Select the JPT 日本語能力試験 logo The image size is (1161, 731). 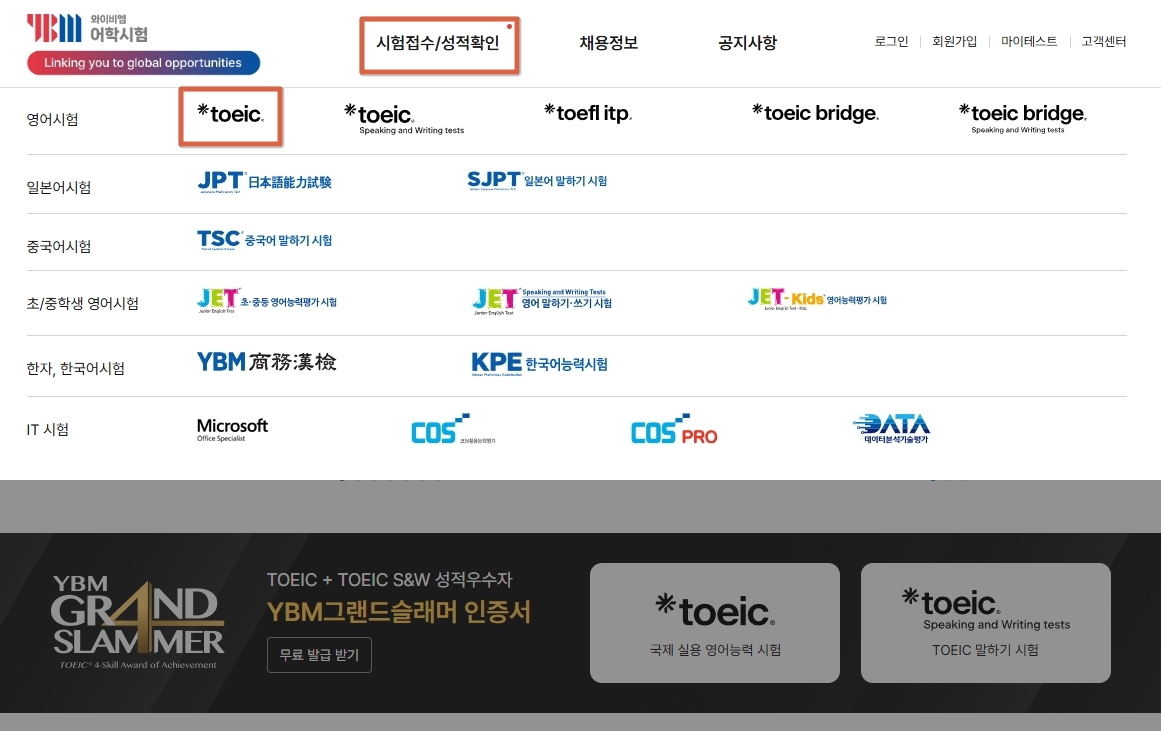[x=265, y=182]
